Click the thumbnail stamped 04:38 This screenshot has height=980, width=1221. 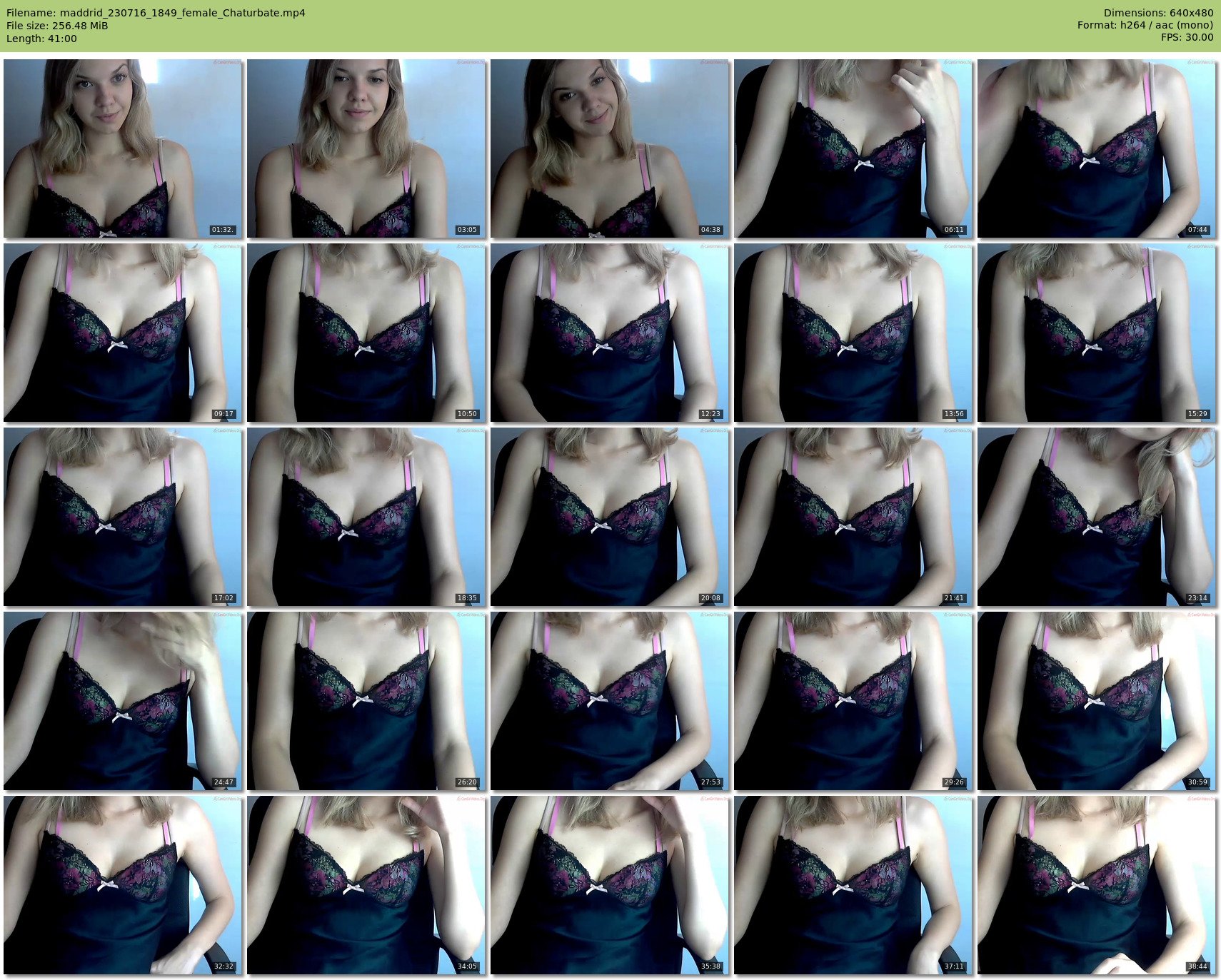click(610, 148)
